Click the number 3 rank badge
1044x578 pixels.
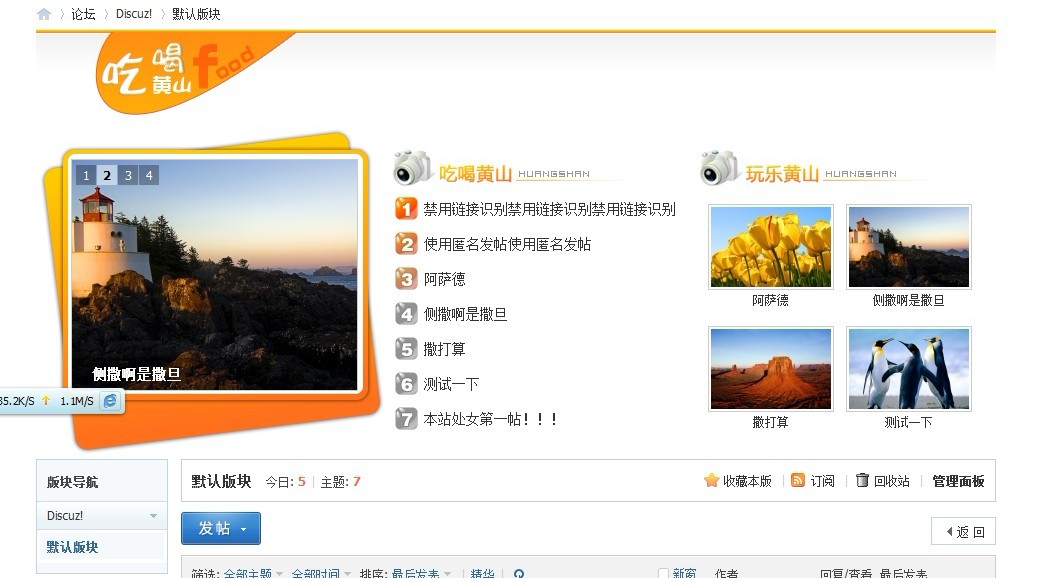coord(406,279)
